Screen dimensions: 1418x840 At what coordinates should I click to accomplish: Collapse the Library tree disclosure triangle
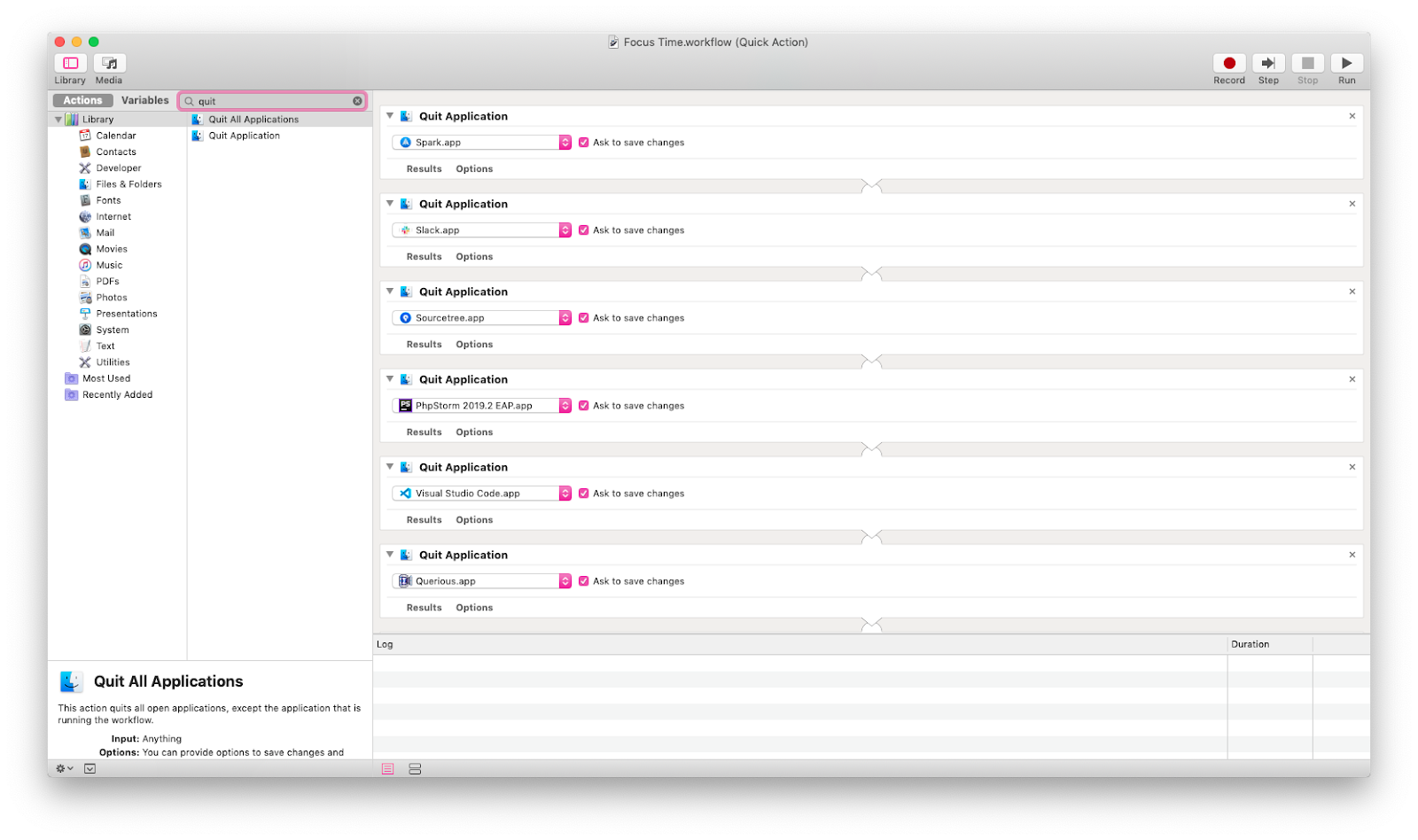point(58,120)
